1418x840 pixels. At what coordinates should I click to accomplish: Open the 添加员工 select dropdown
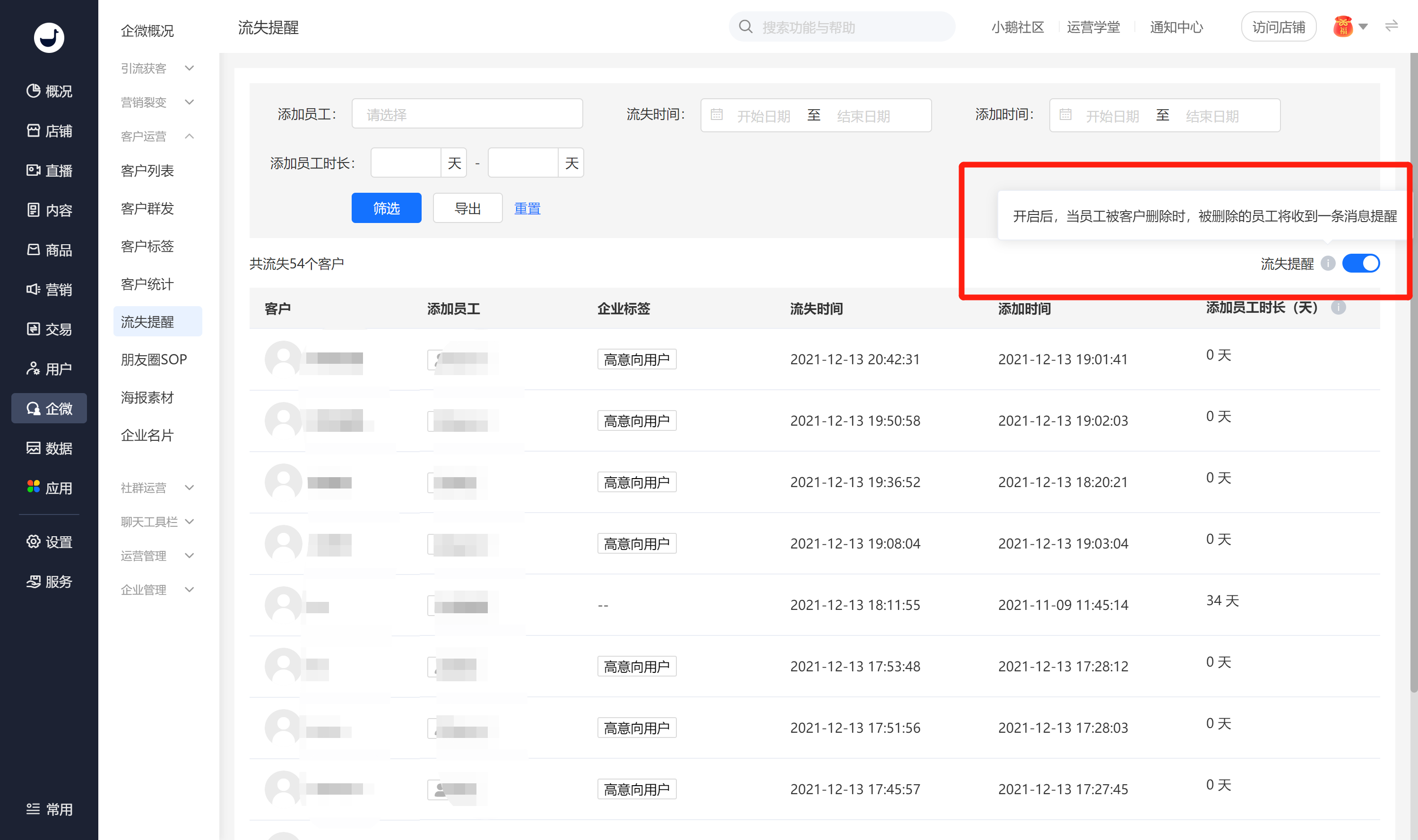click(467, 114)
